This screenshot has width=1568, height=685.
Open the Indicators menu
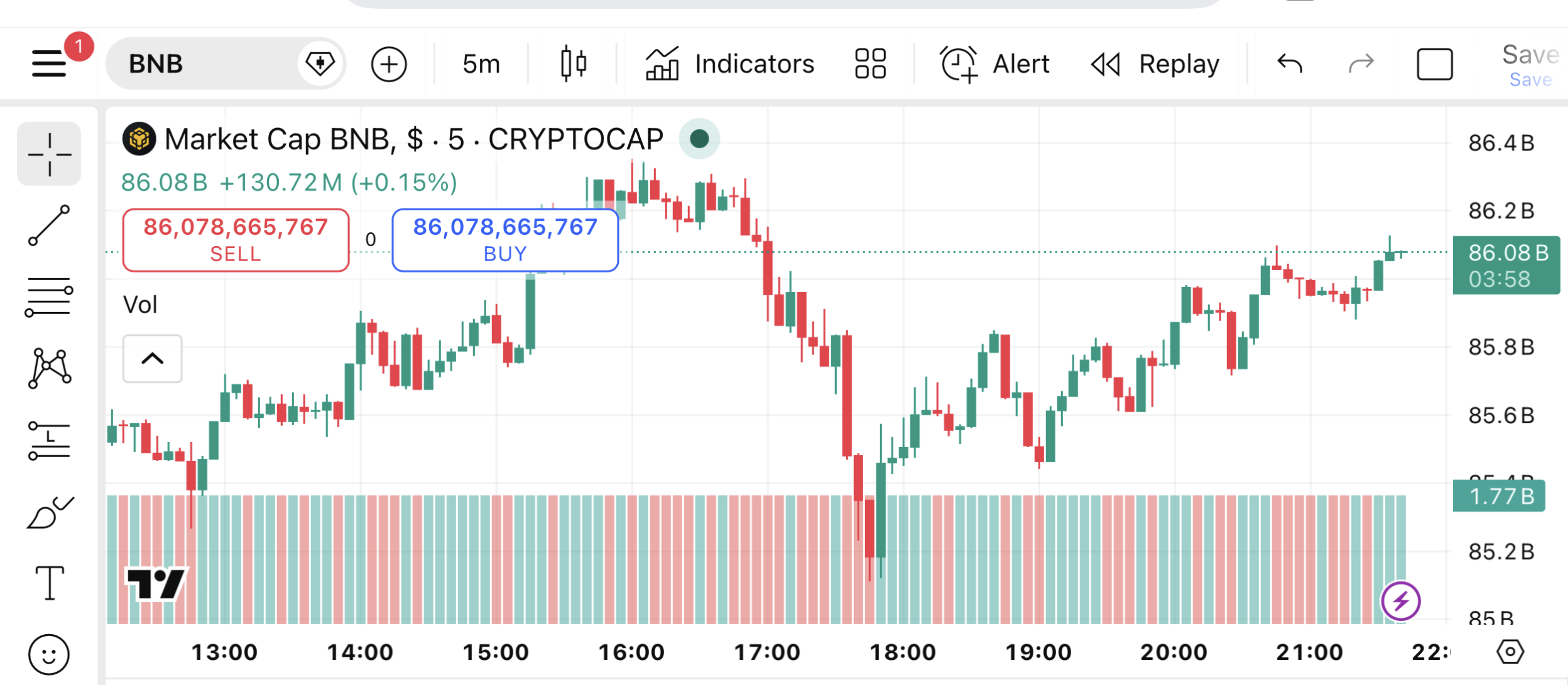click(x=730, y=64)
